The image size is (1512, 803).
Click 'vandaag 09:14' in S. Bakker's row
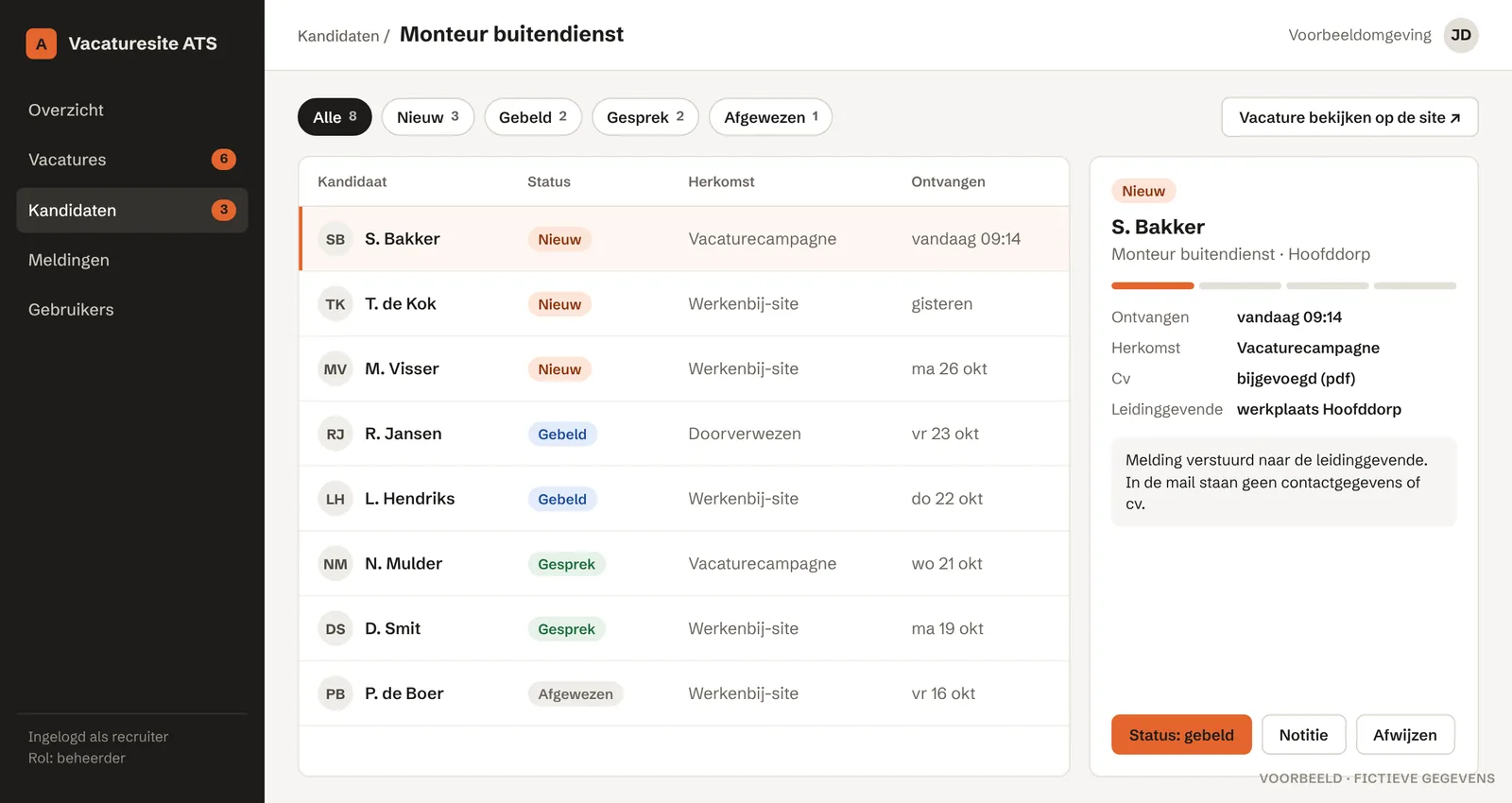coord(966,239)
